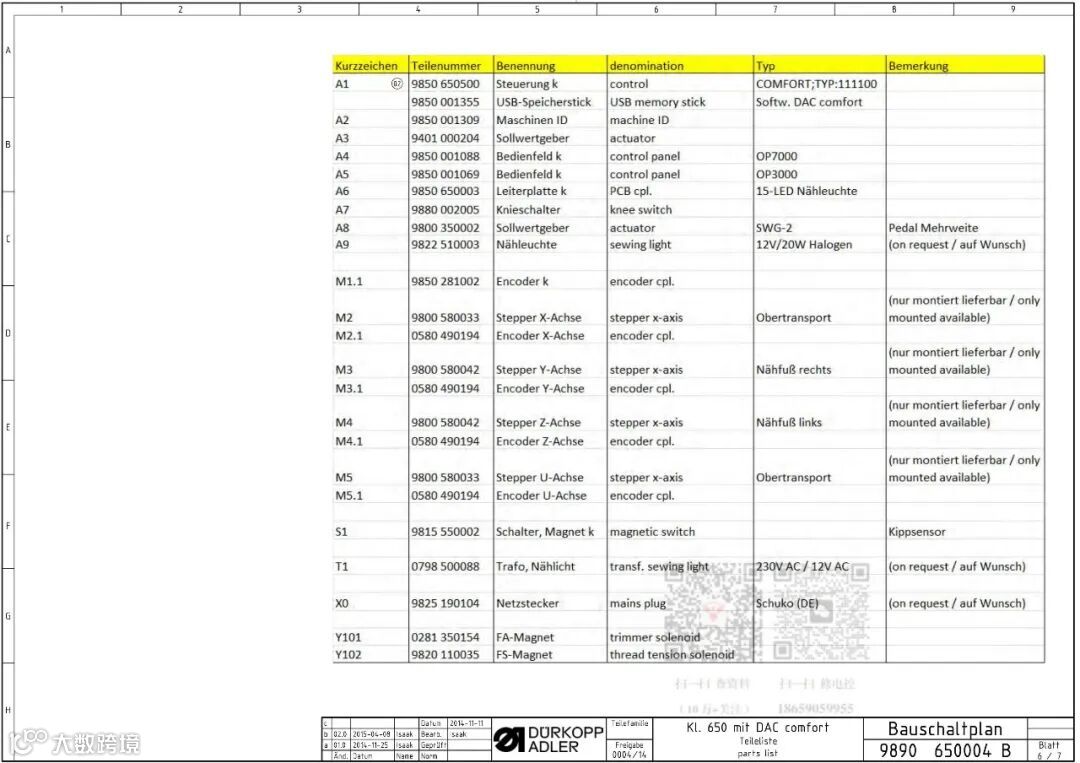Click the Trafo, Nählicht cell

[535, 566]
